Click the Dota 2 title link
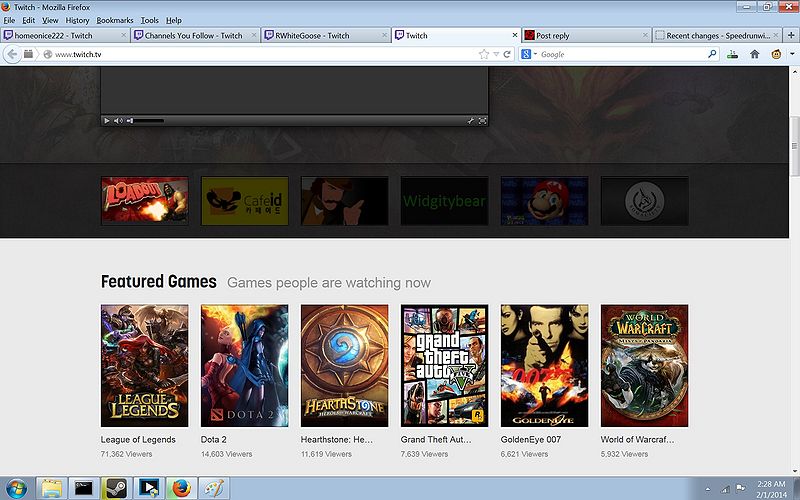 (x=213, y=439)
